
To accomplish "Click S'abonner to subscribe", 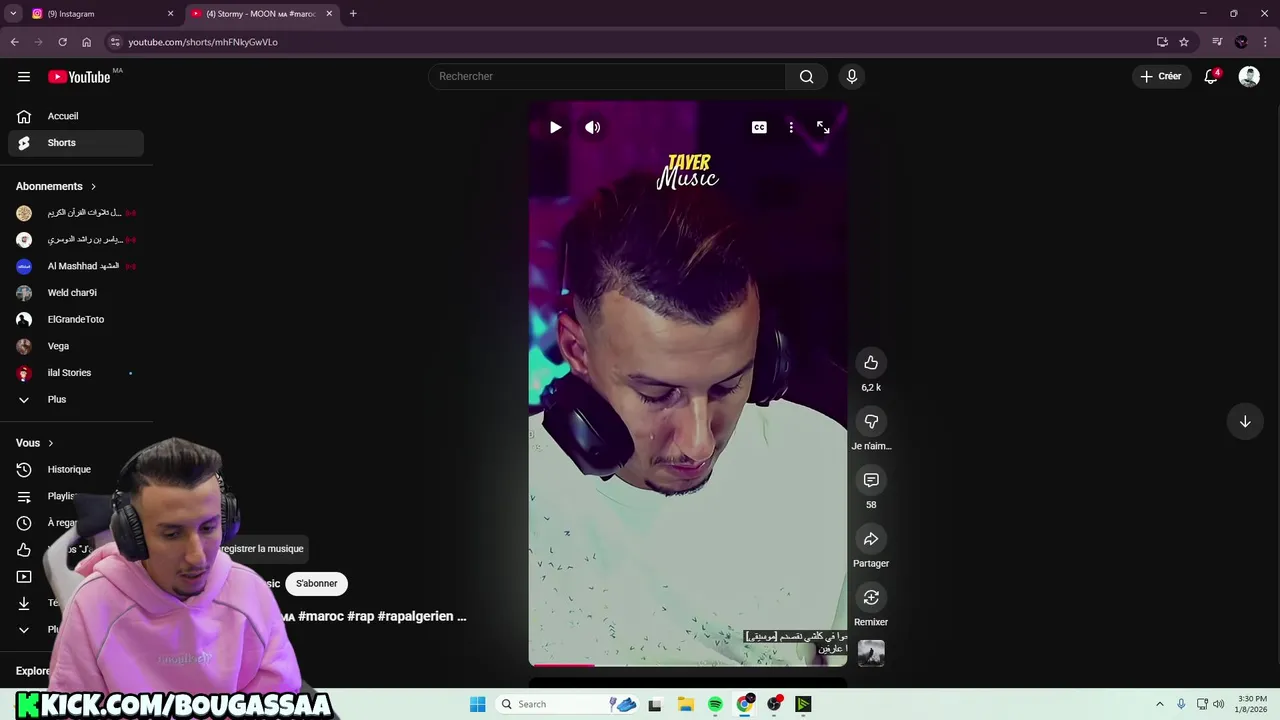I will 316,583.
